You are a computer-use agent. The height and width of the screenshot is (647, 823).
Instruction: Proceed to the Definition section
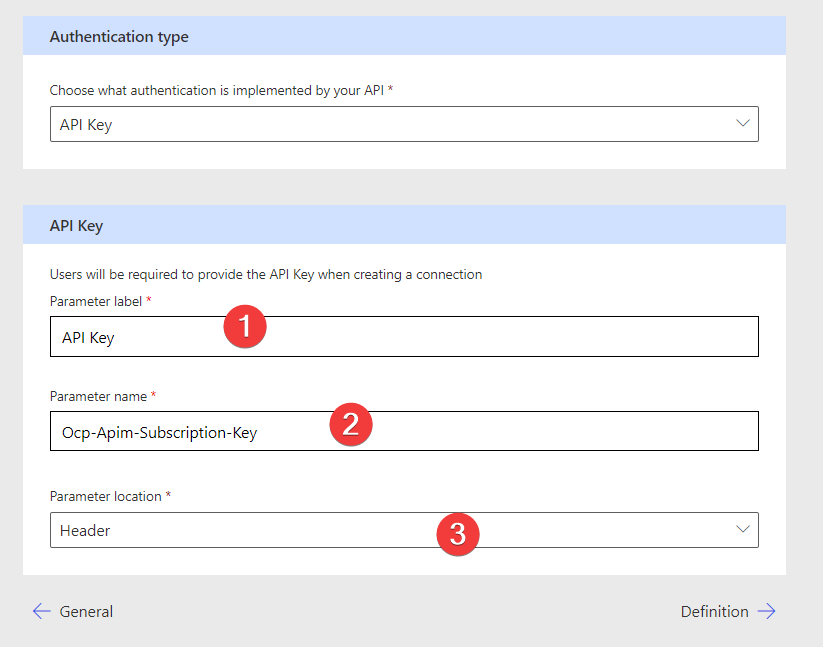pyautogui.click(x=715, y=611)
